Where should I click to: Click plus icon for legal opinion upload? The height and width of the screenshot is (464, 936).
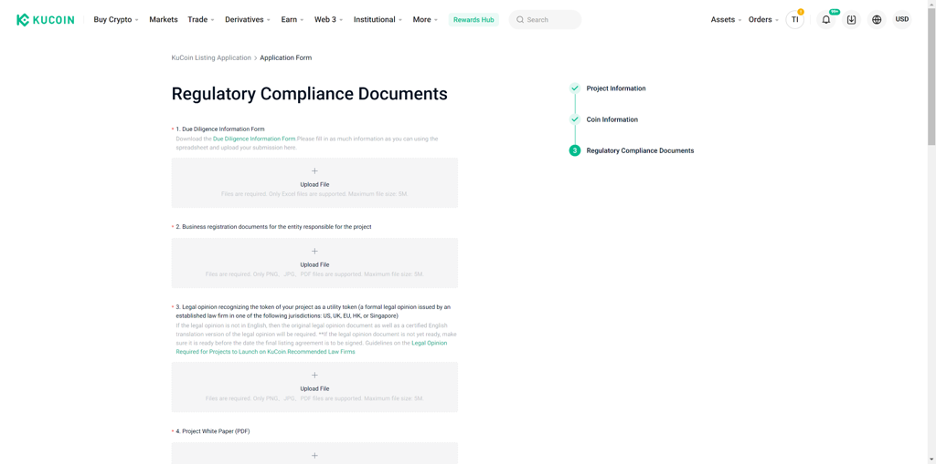314,376
